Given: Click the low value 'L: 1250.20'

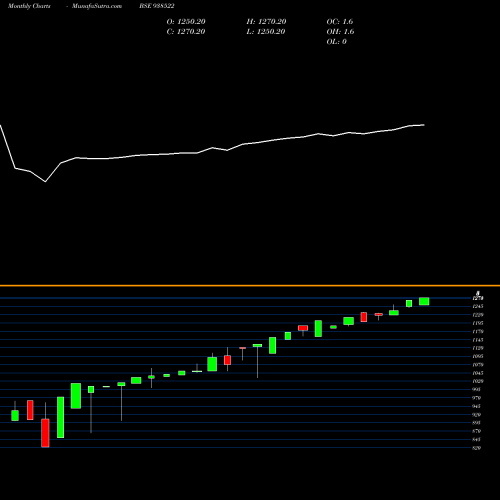Looking at the screenshot, I should [x=266, y=32].
